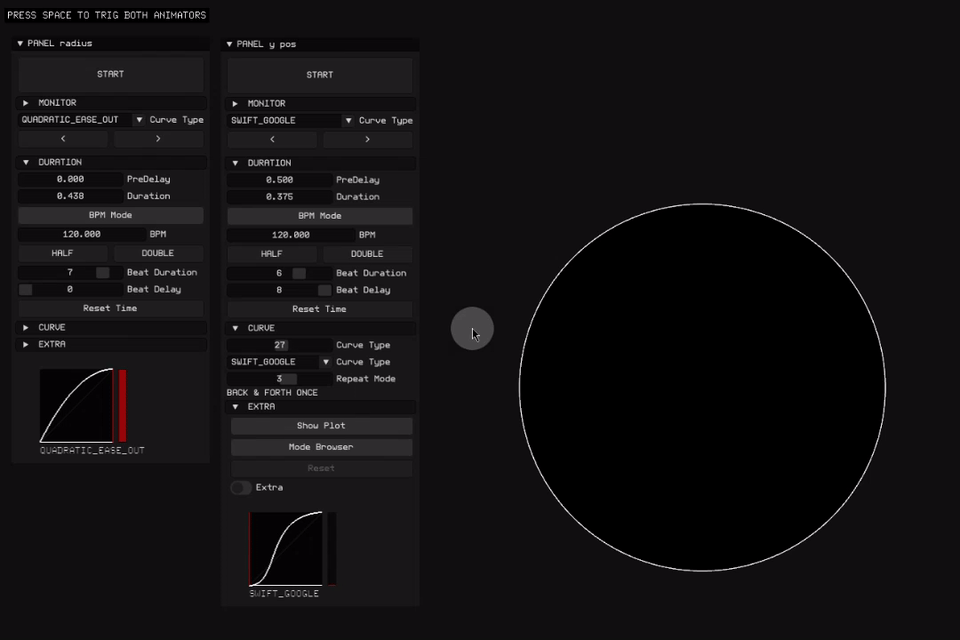Viewport: 960px width, 640px height.
Task: Click BPM value field in radius panel
Action: tap(81, 234)
